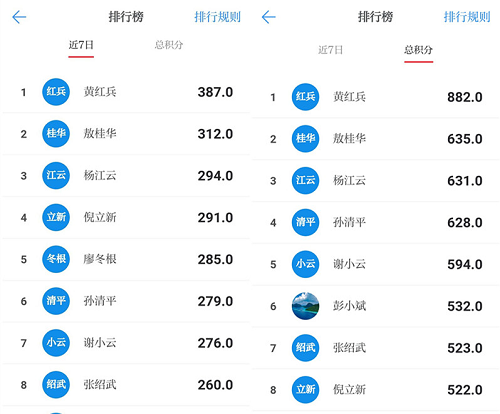Click the score 594.0

tap(465, 265)
